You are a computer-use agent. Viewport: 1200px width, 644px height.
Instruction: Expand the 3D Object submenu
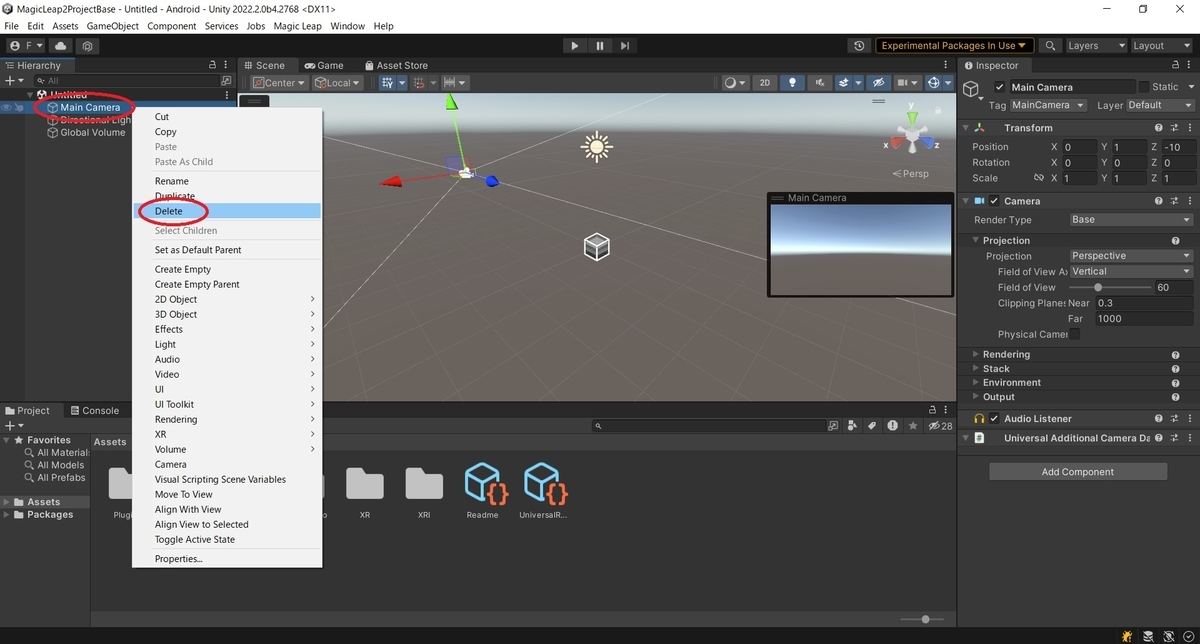point(227,314)
